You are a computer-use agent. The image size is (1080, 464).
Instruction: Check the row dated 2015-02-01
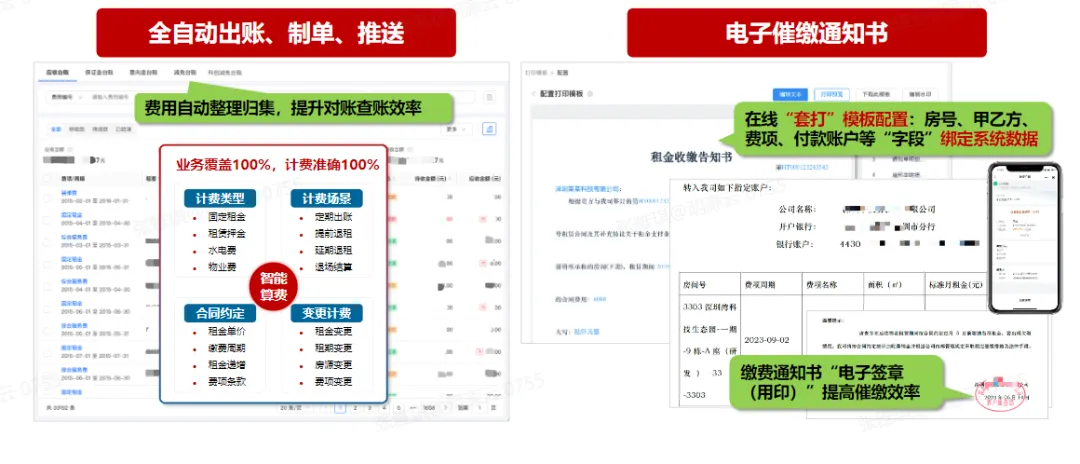click(x=48, y=198)
